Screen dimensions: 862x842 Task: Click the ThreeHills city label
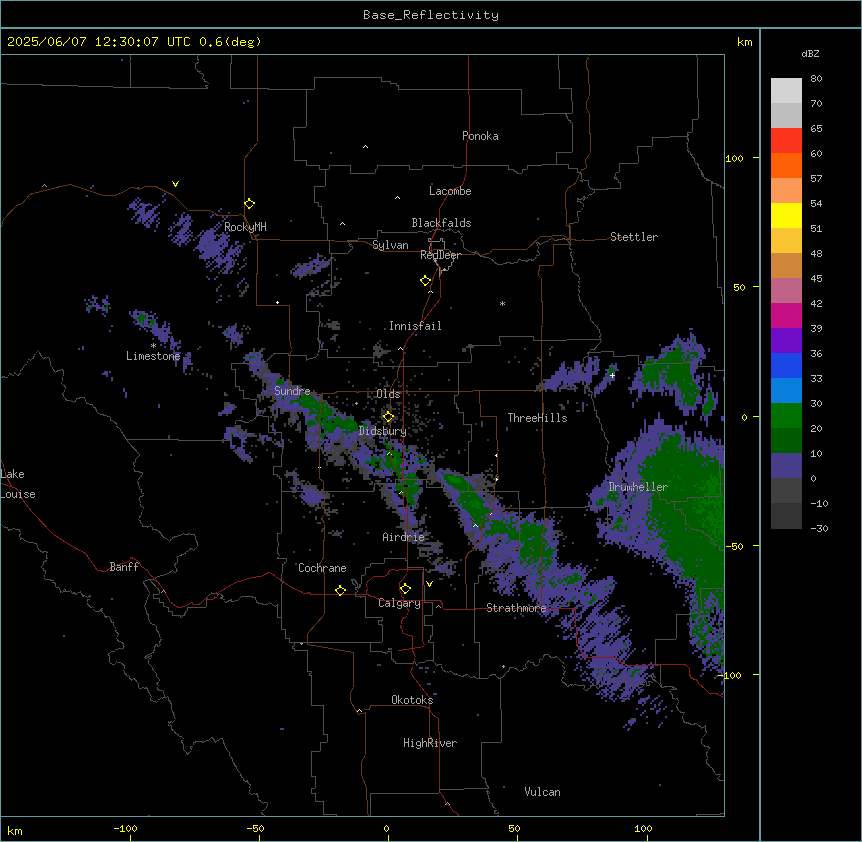tap(537, 418)
